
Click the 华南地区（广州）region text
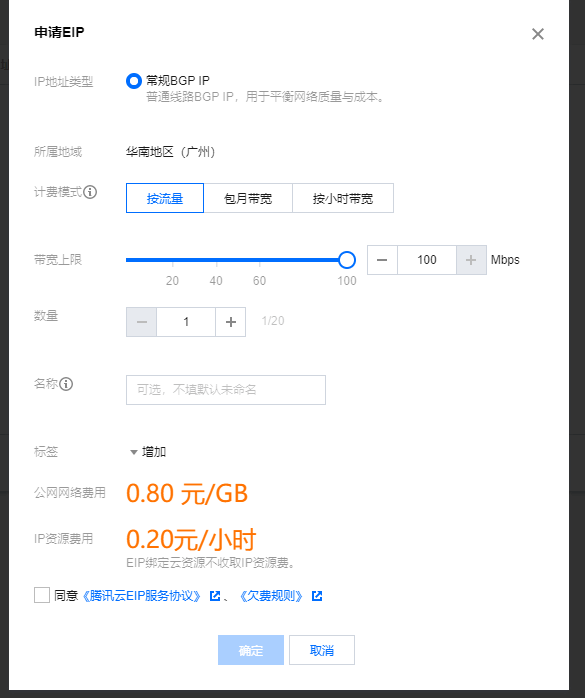171,152
